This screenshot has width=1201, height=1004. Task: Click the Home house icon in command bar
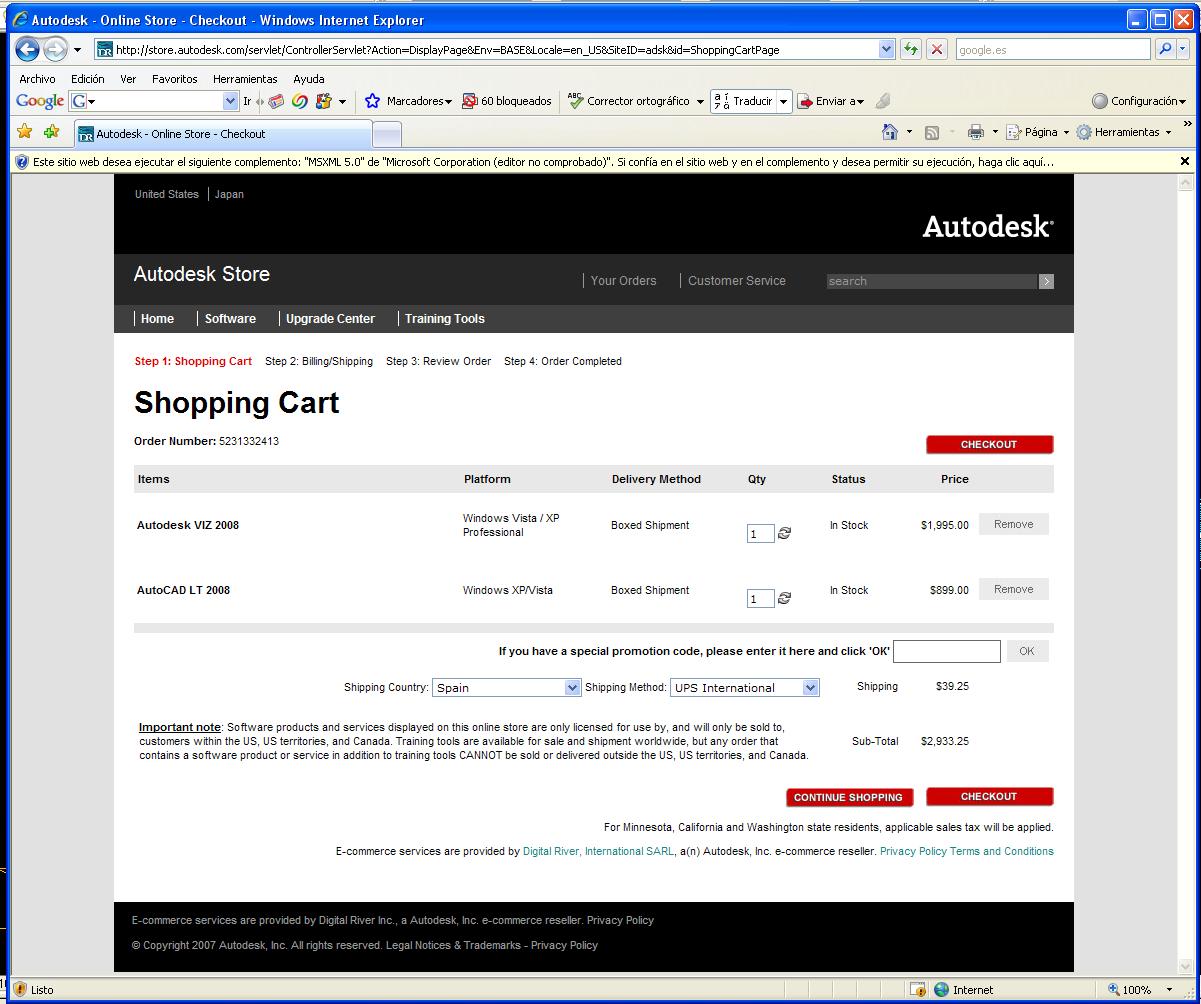point(890,132)
